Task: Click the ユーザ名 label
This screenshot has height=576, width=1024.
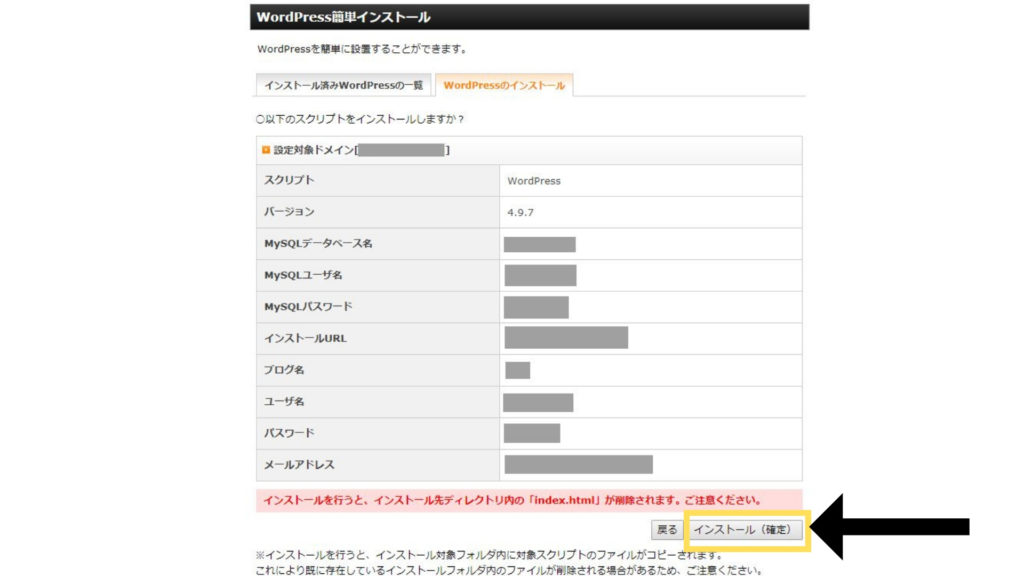Action: click(283, 401)
